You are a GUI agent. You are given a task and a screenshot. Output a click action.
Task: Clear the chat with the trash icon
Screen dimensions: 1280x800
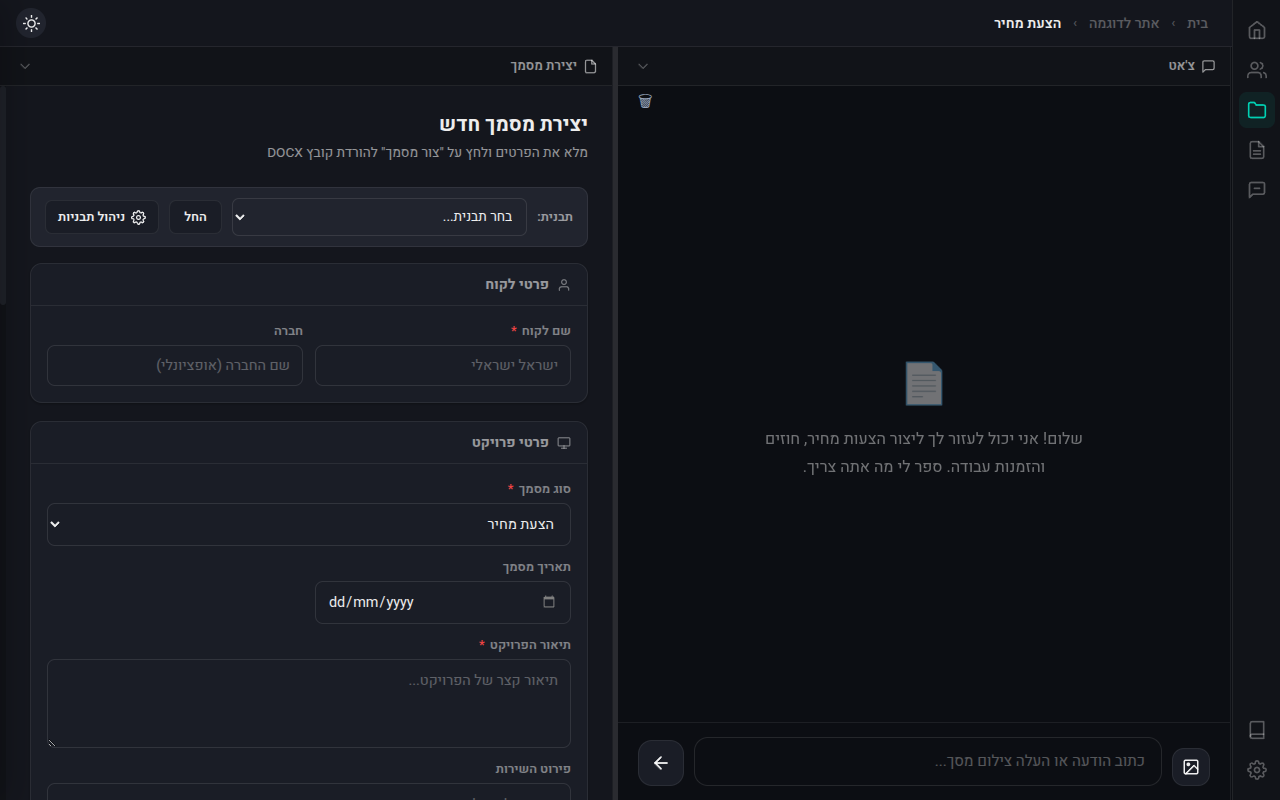645,101
